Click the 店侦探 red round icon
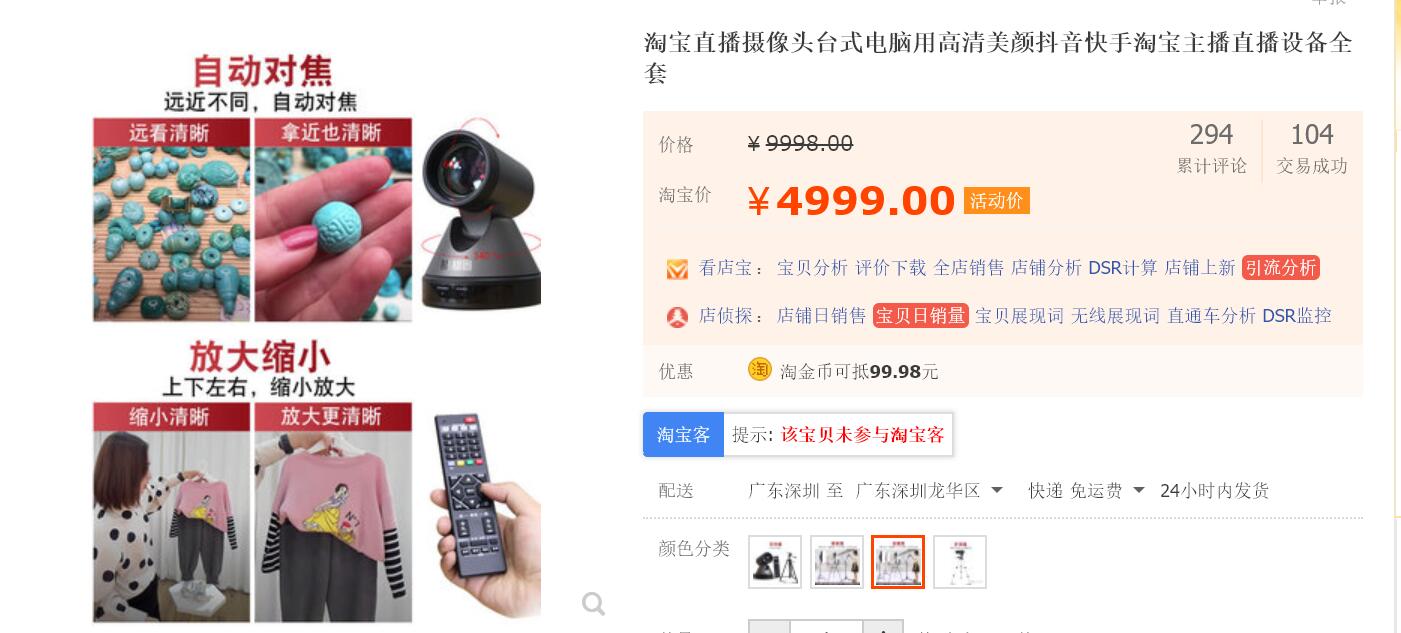Screen dimensions: 1401x633 point(677,317)
